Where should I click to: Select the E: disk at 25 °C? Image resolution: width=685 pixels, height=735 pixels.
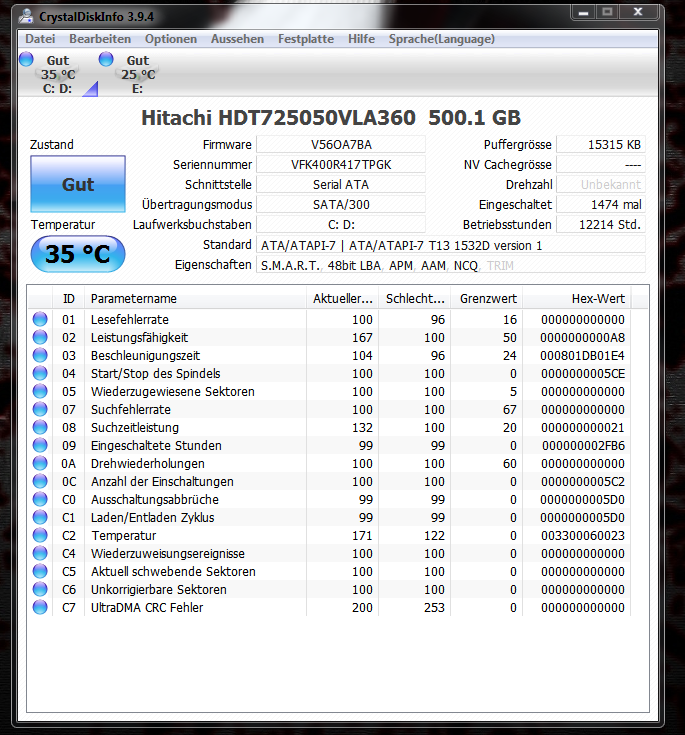click(x=137, y=74)
